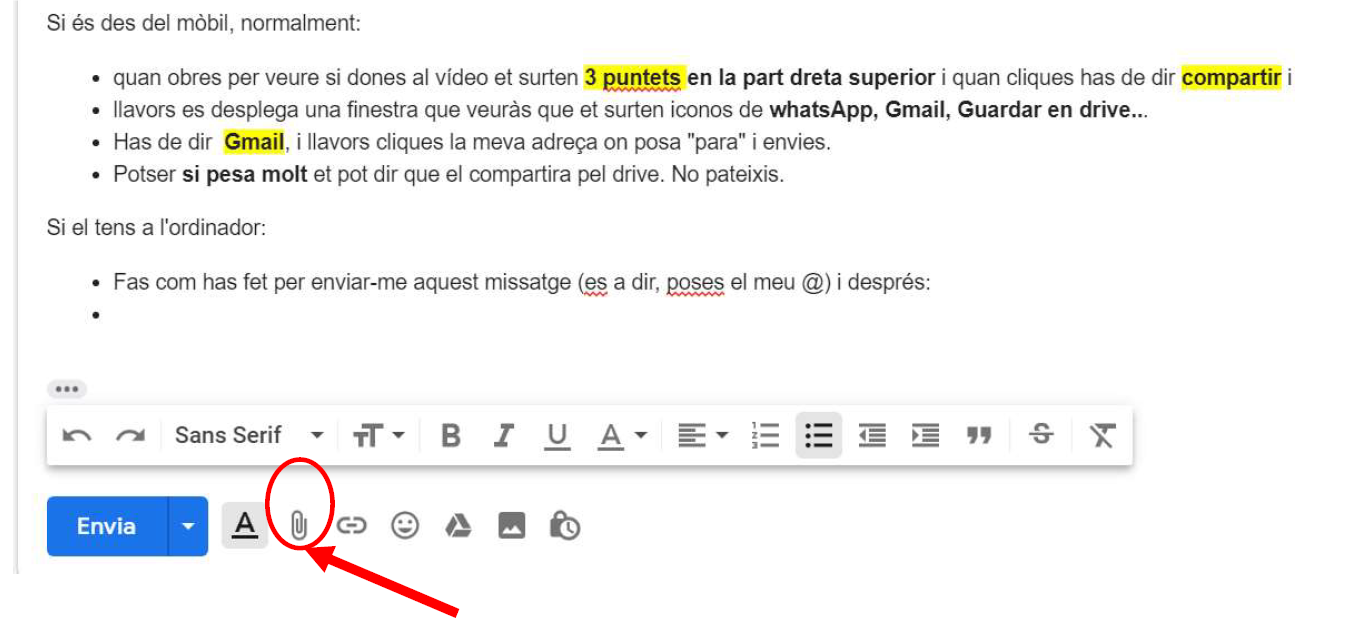The height and width of the screenshot is (640, 1356).
Task: Open more send options arrow beside Envia
Action: (188, 526)
